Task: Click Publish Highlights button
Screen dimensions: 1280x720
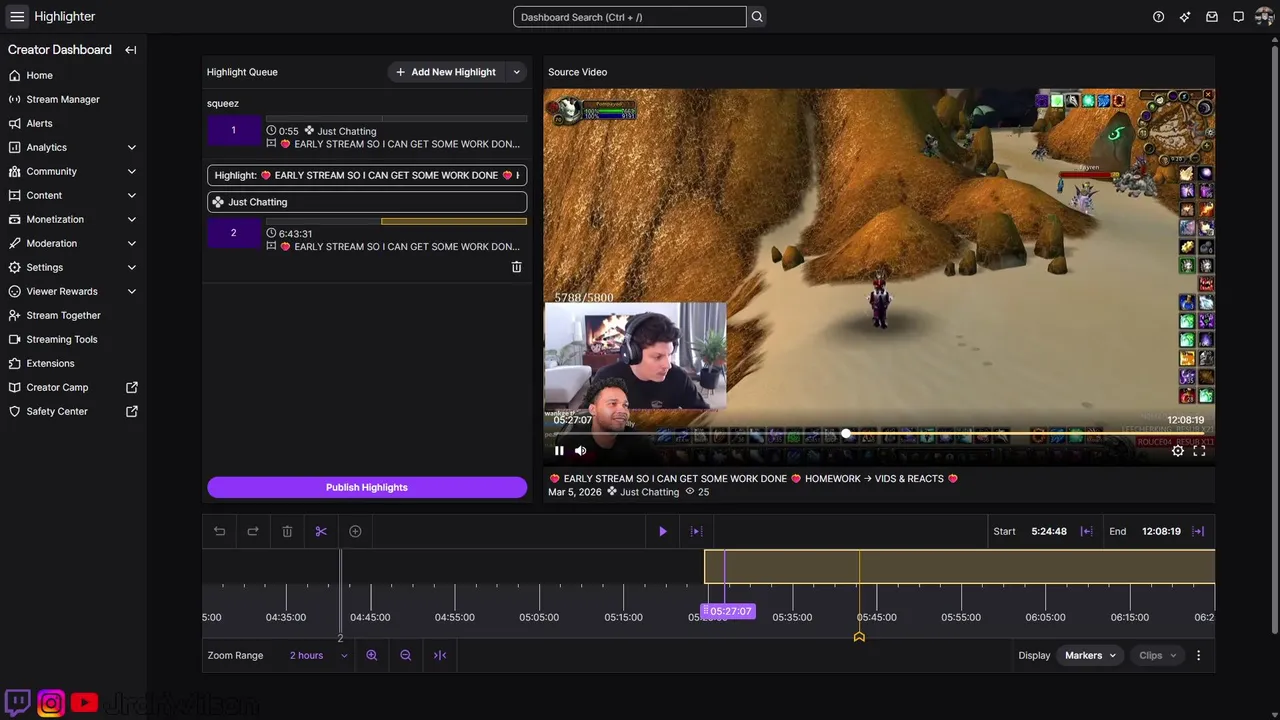Action: pos(367,487)
